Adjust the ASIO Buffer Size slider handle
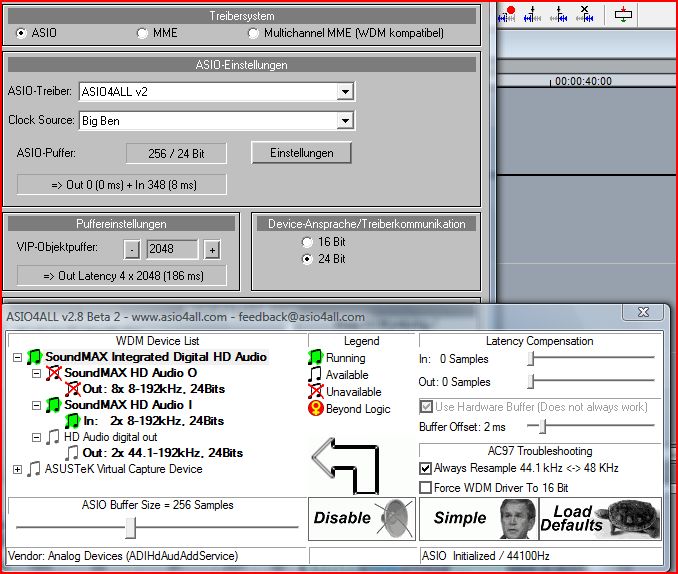This screenshot has width=678, height=574. (131, 527)
